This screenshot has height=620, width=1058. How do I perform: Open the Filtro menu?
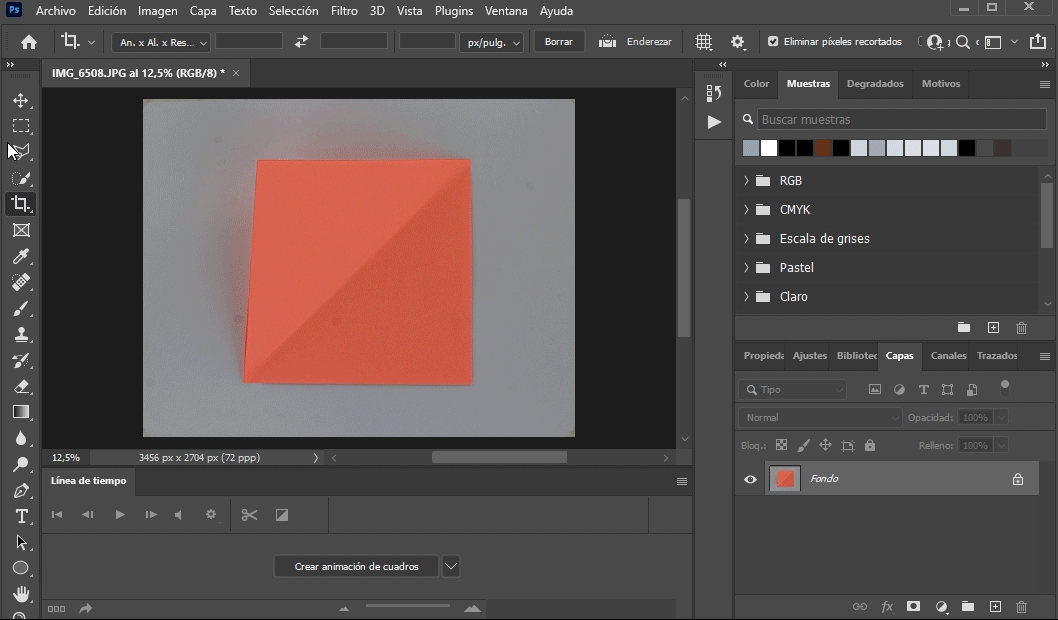click(x=343, y=11)
